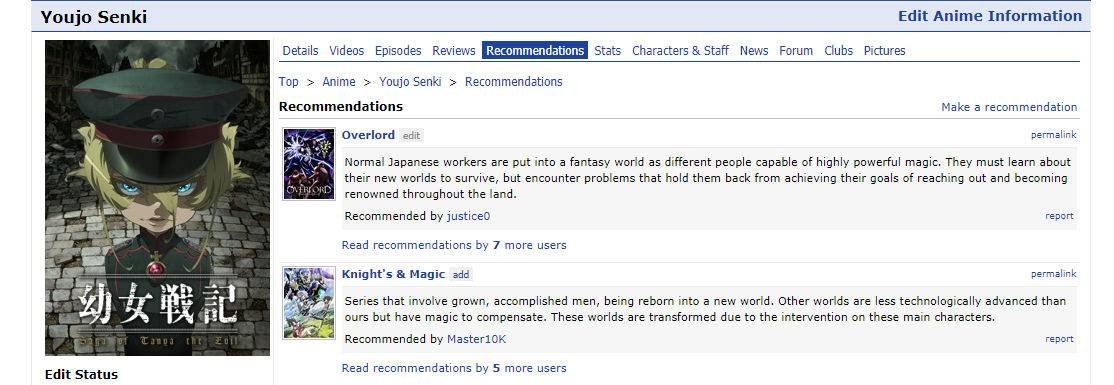Click the edit button next to Overlord
This screenshot has height=385, width=1114.
(x=411, y=135)
